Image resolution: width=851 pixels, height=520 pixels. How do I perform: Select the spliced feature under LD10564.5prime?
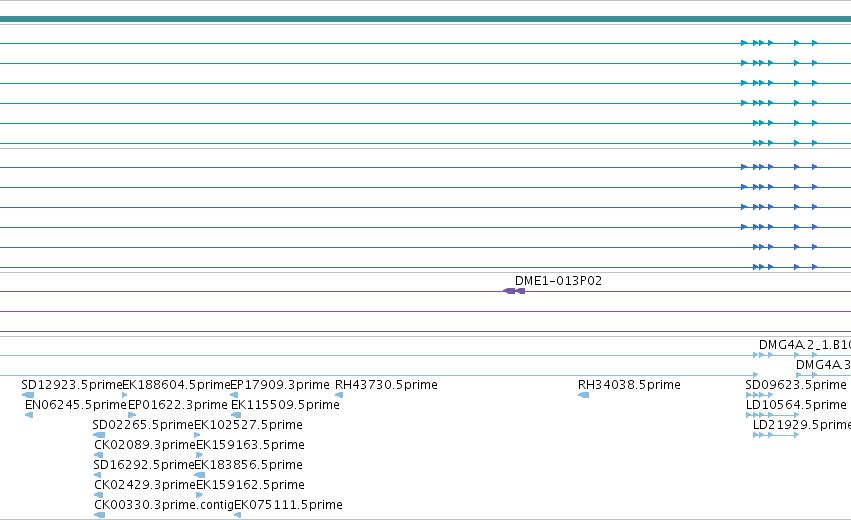point(772,415)
